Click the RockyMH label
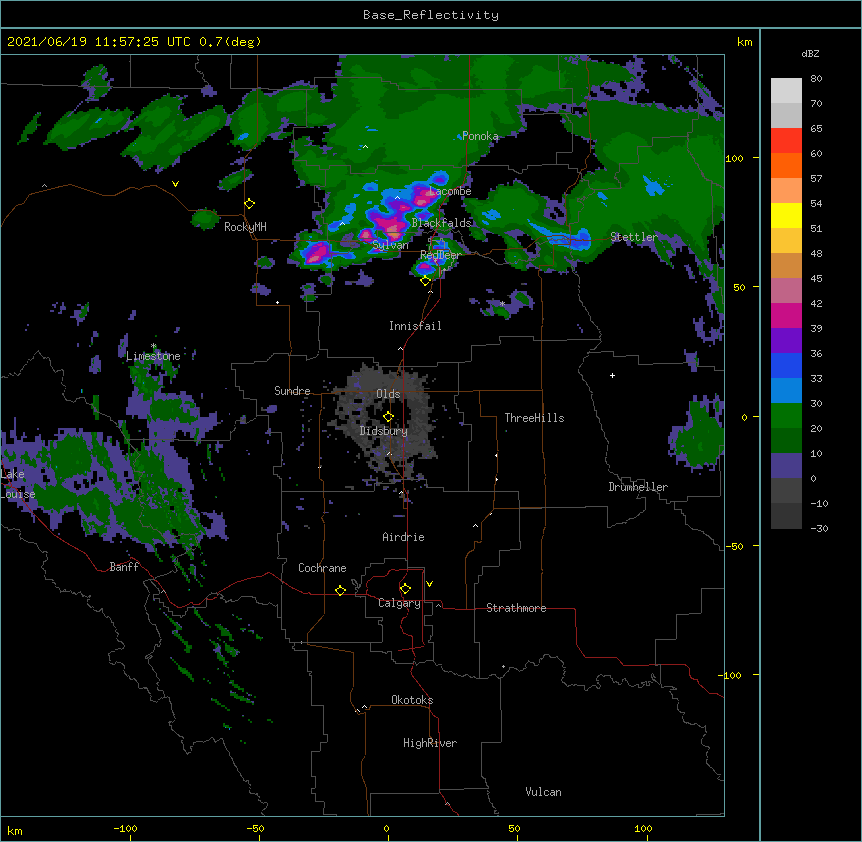 [x=245, y=227]
